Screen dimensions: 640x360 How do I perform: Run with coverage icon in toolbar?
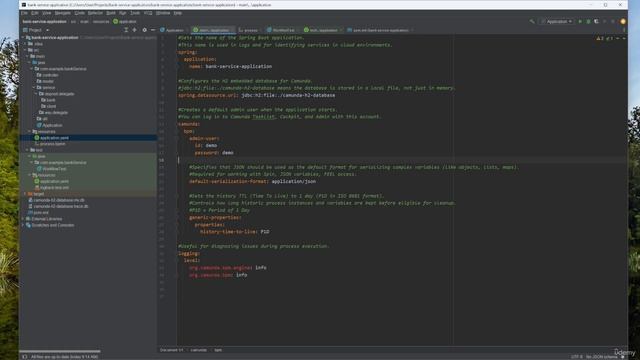click(x=596, y=21)
